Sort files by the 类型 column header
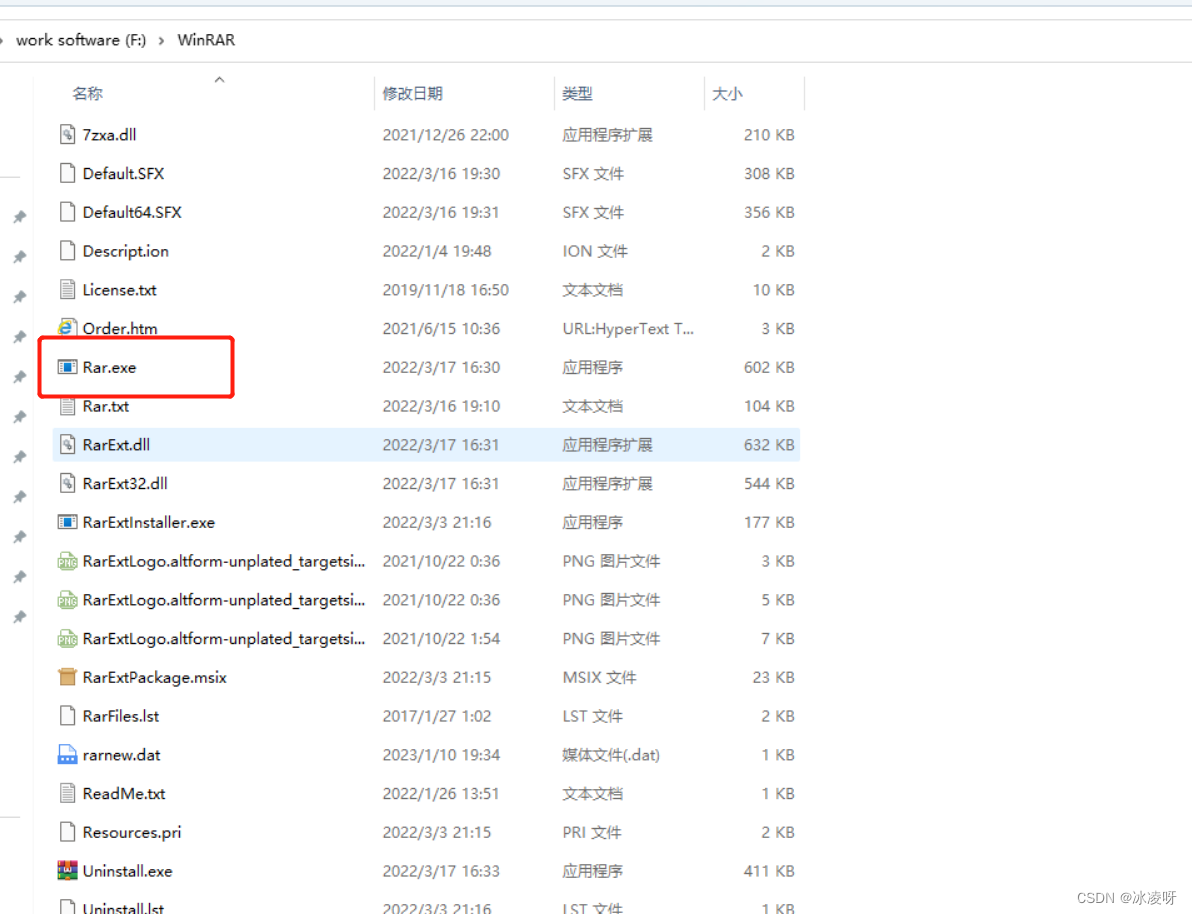The width and height of the screenshot is (1192, 914). (x=577, y=94)
